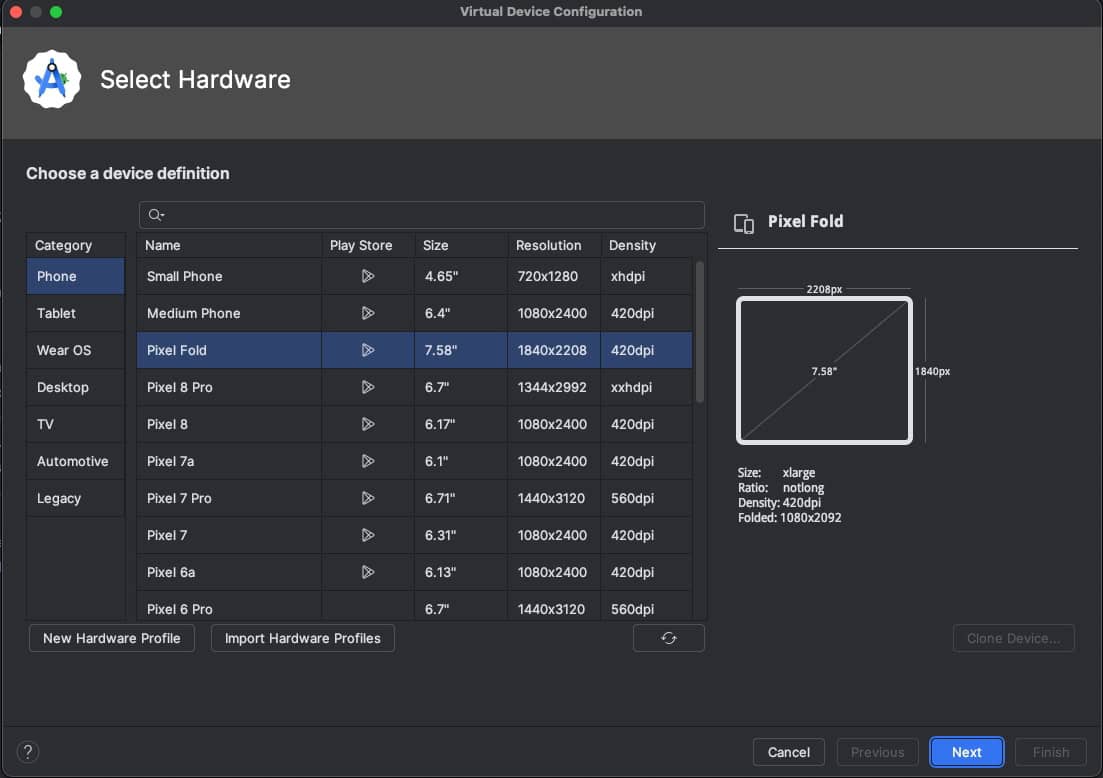Click the New Hardware Profile button
This screenshot has width=1103, height=778.
(111, 638)
